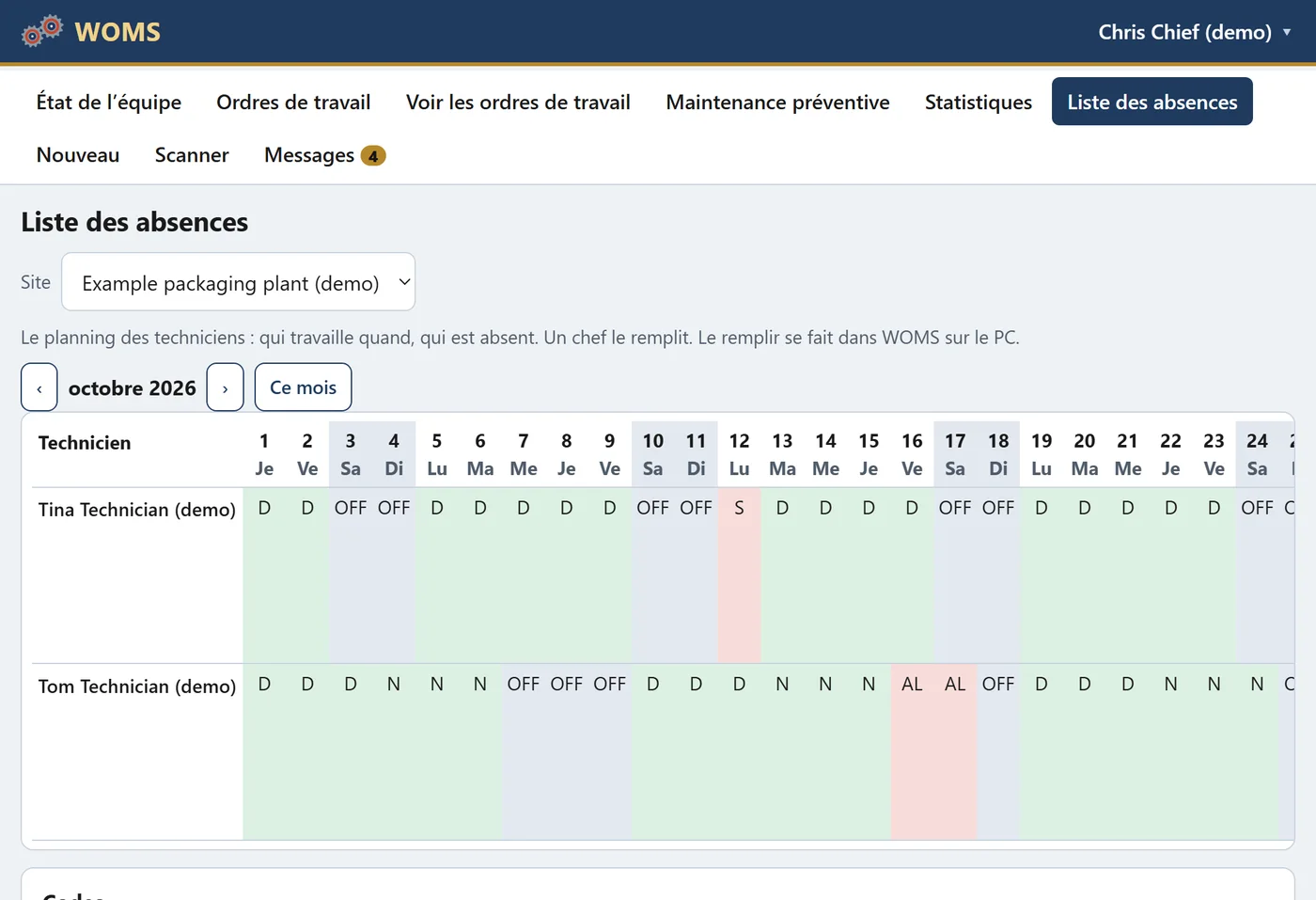Open the Scanner page
This screenshot has width=1316, height=900.
(192, 154)
